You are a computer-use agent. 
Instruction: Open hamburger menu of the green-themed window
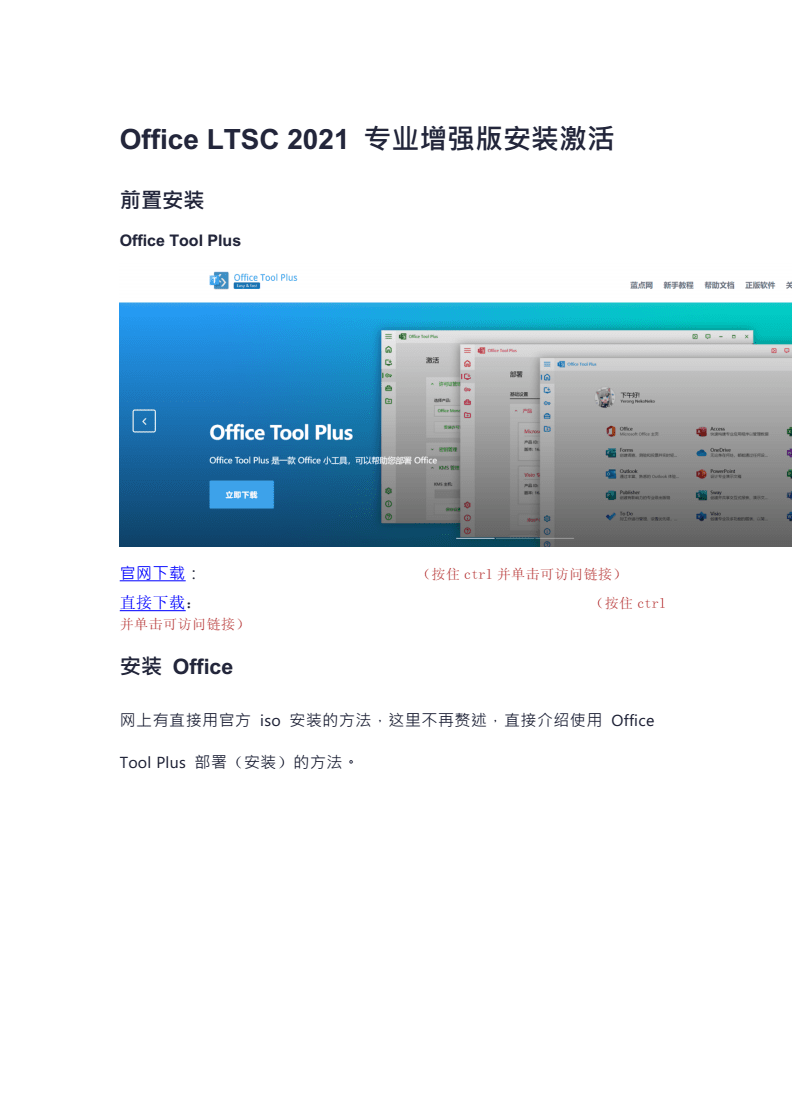click(388, 336)
